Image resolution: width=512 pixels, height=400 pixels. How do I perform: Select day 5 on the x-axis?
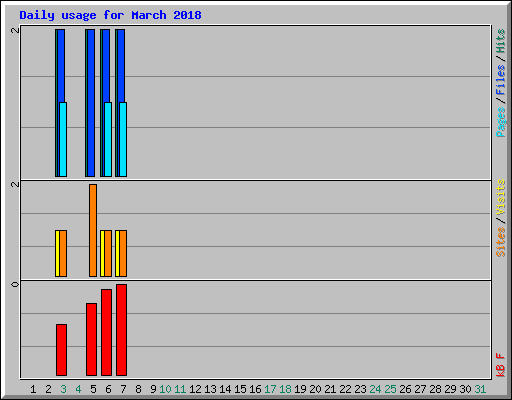pyautogui.click(x=93, y=389)
